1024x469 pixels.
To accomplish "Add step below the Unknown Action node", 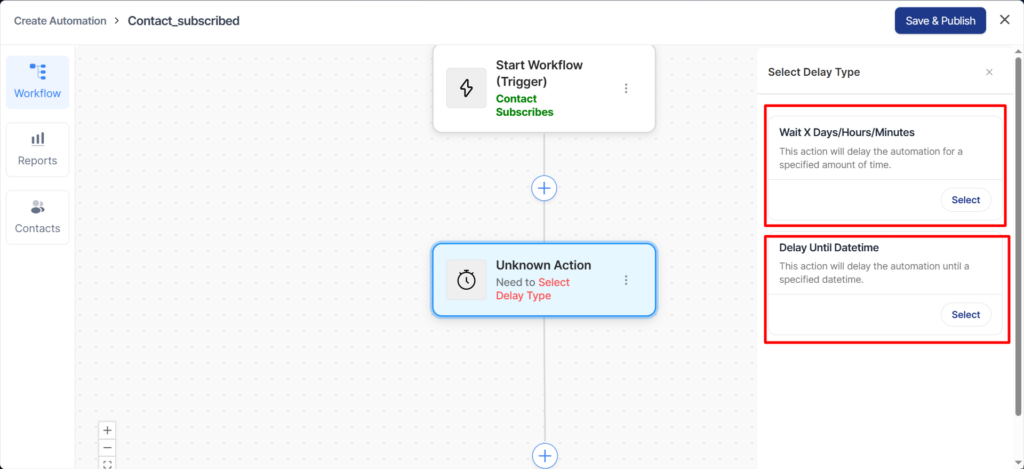I will tap(544, 455).
